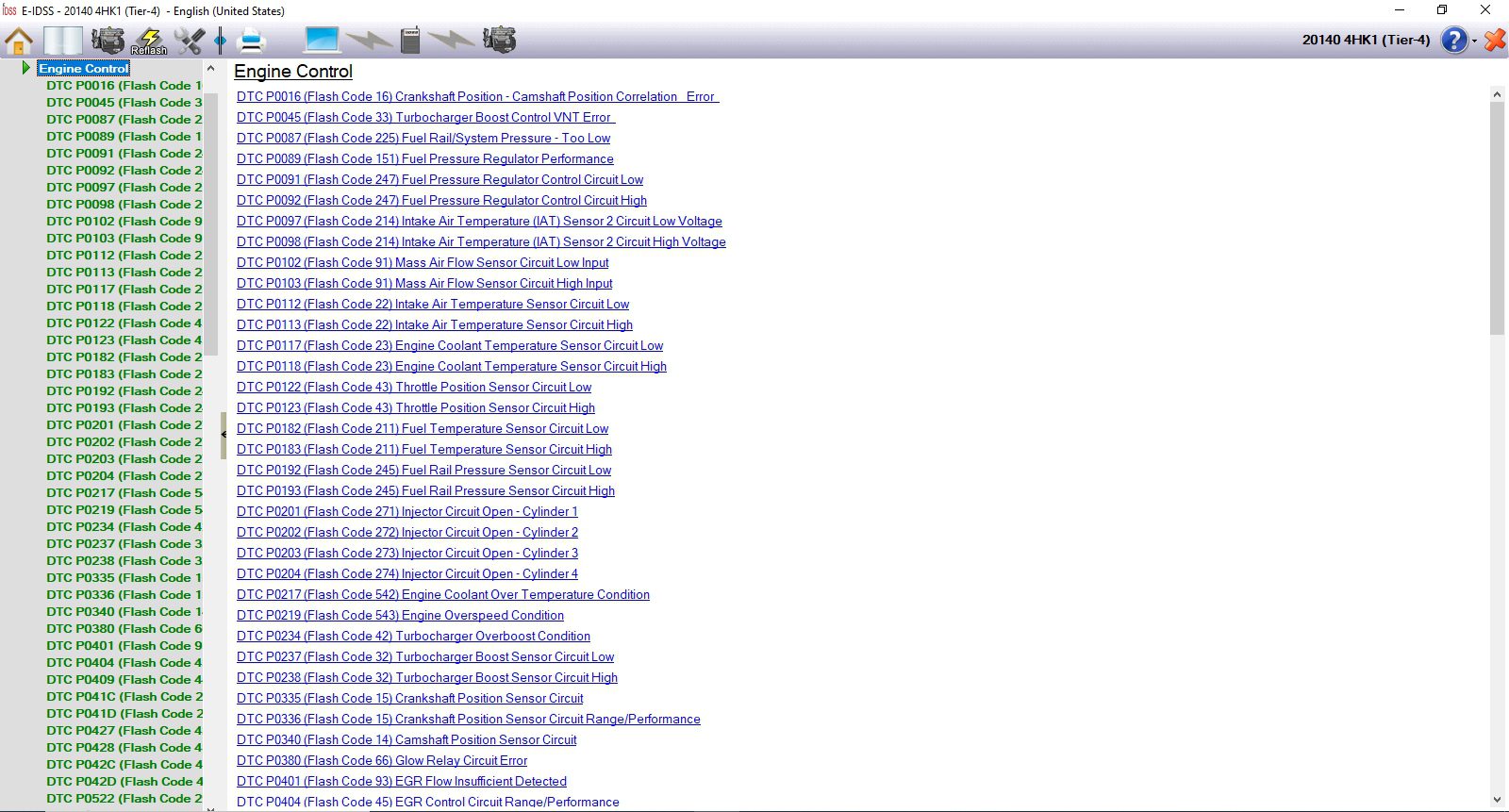1509x812 pixels.
Task: Open DTC P0193 Fuel Rail Pressure Sensor High
Action: (x=426, y=490)
